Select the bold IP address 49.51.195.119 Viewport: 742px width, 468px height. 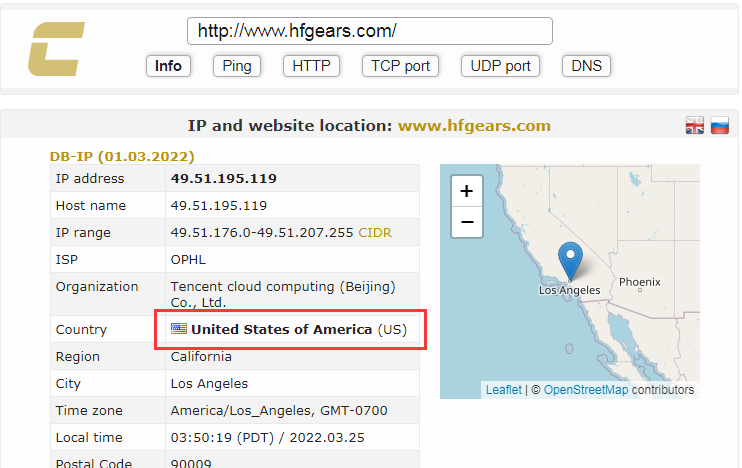pyautogui.click(x=224, y=178)
